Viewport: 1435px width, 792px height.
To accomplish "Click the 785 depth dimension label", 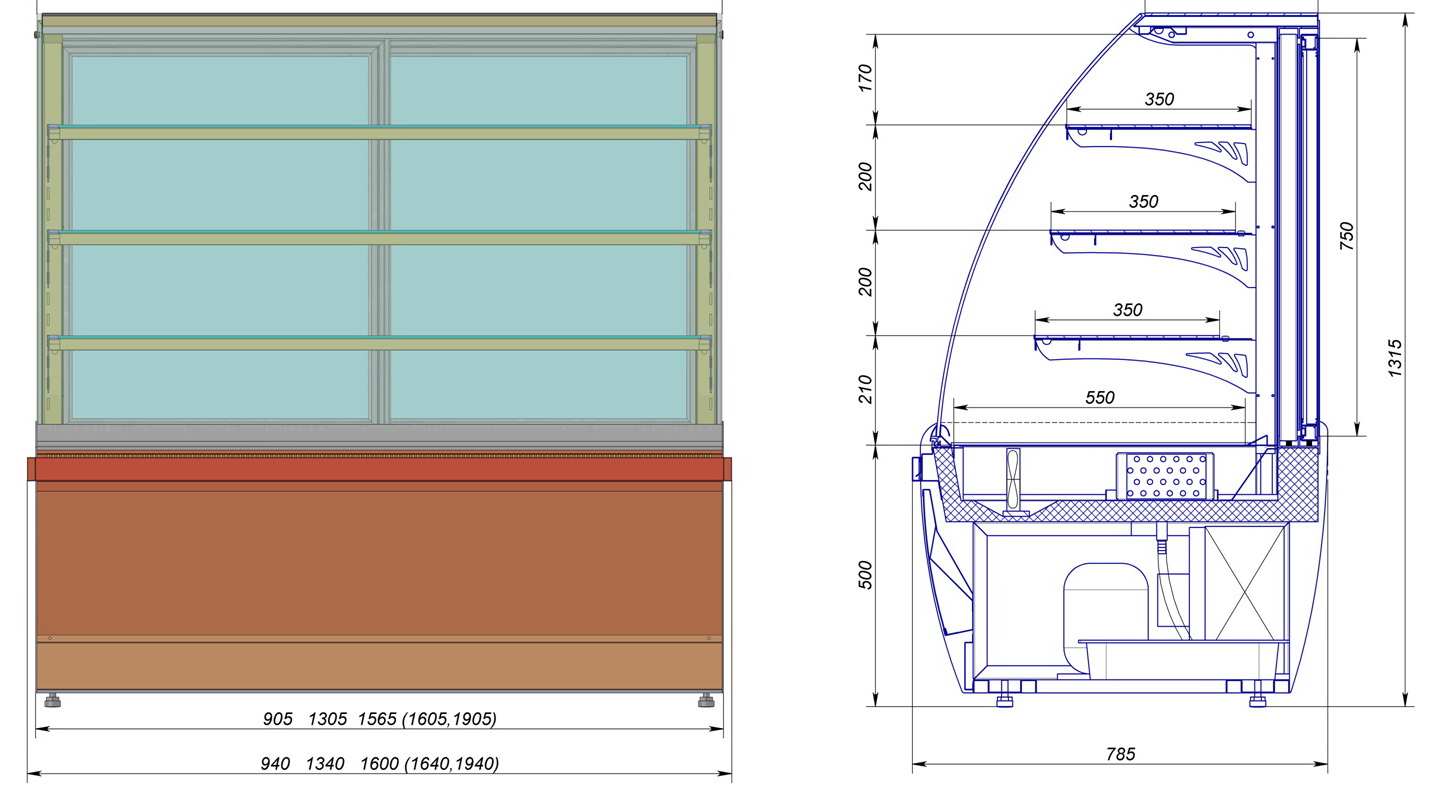I will (x=1120, y=755).
